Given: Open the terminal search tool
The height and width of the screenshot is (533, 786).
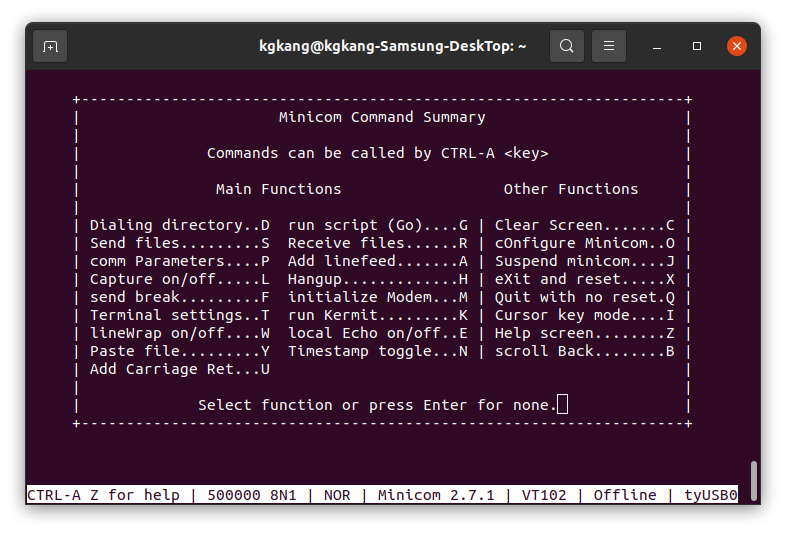Looking at the screenshot, I should coord(566,46).
